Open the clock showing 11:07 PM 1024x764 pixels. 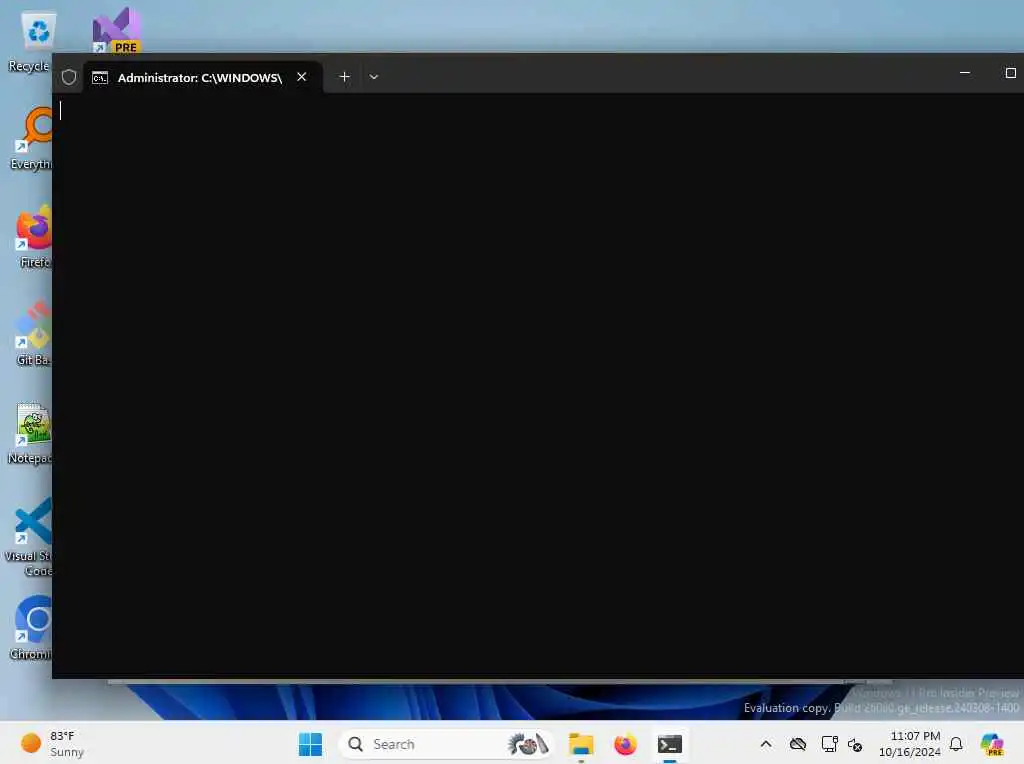[x=909, y=744]
